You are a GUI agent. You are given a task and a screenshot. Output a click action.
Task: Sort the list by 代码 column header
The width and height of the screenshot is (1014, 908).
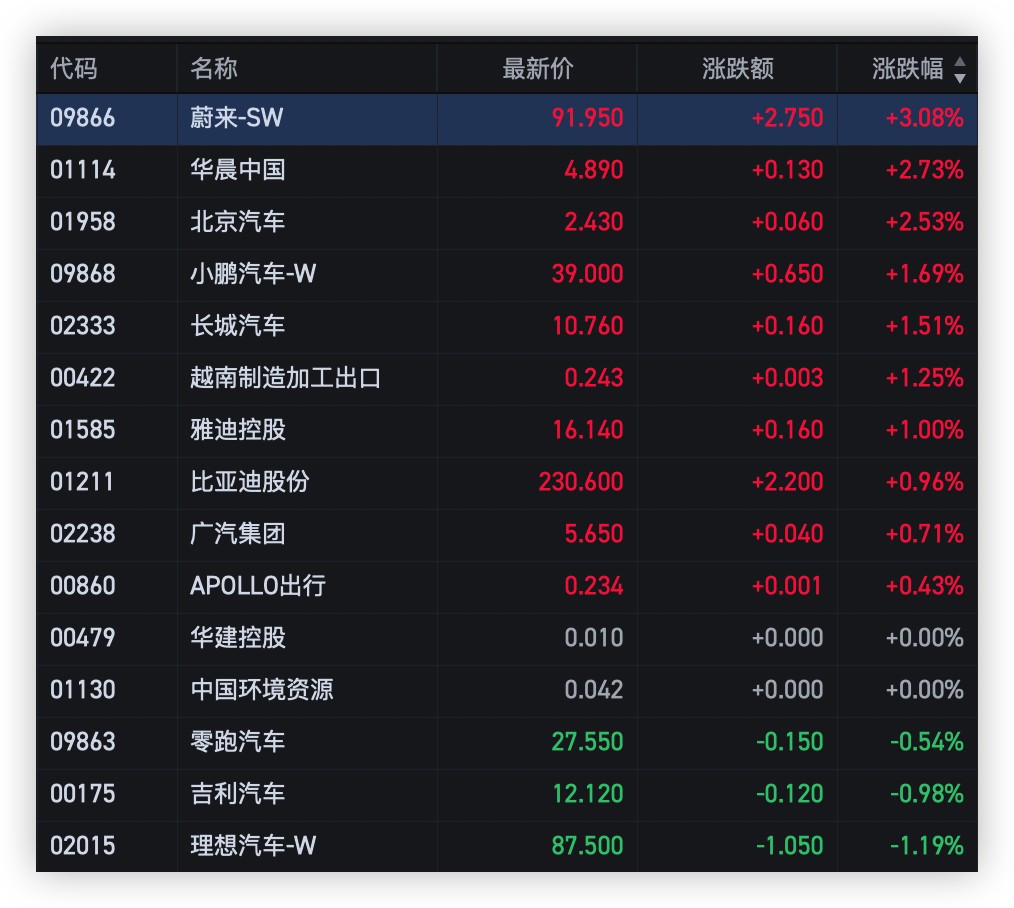point(74,69)
